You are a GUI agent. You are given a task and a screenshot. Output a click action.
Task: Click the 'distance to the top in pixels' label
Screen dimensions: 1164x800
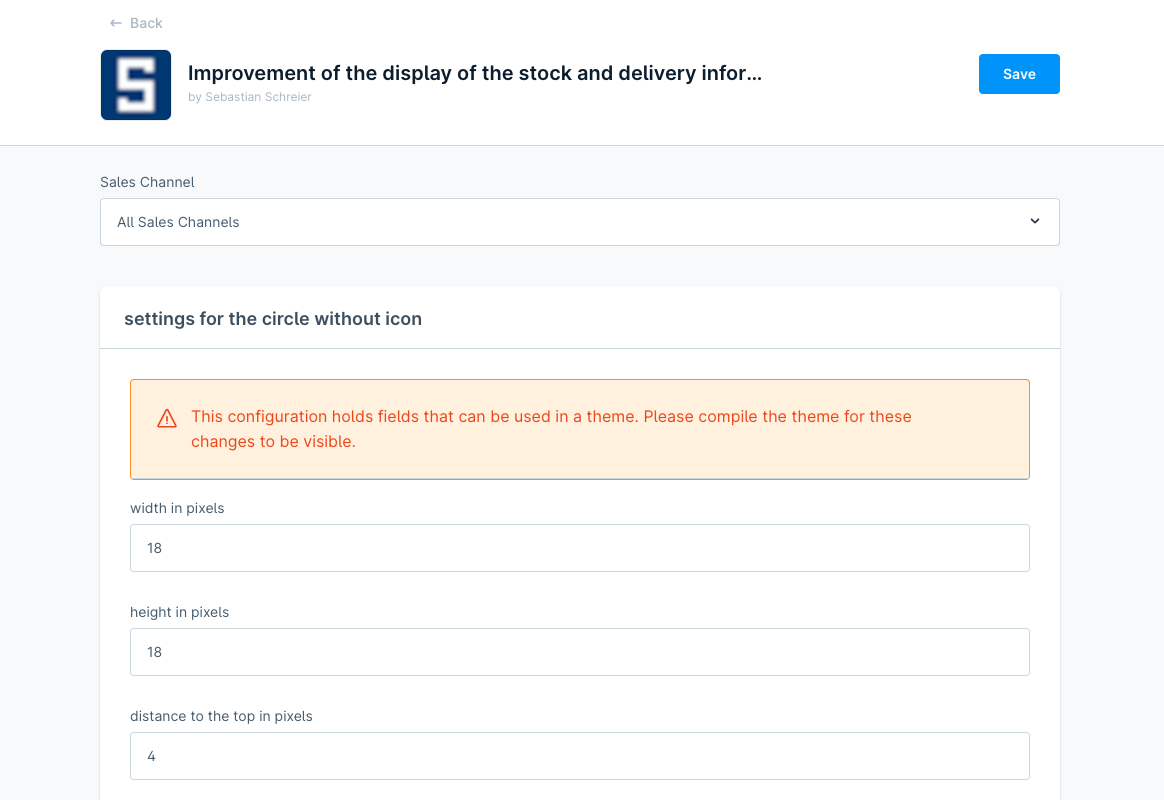(221, 716)
